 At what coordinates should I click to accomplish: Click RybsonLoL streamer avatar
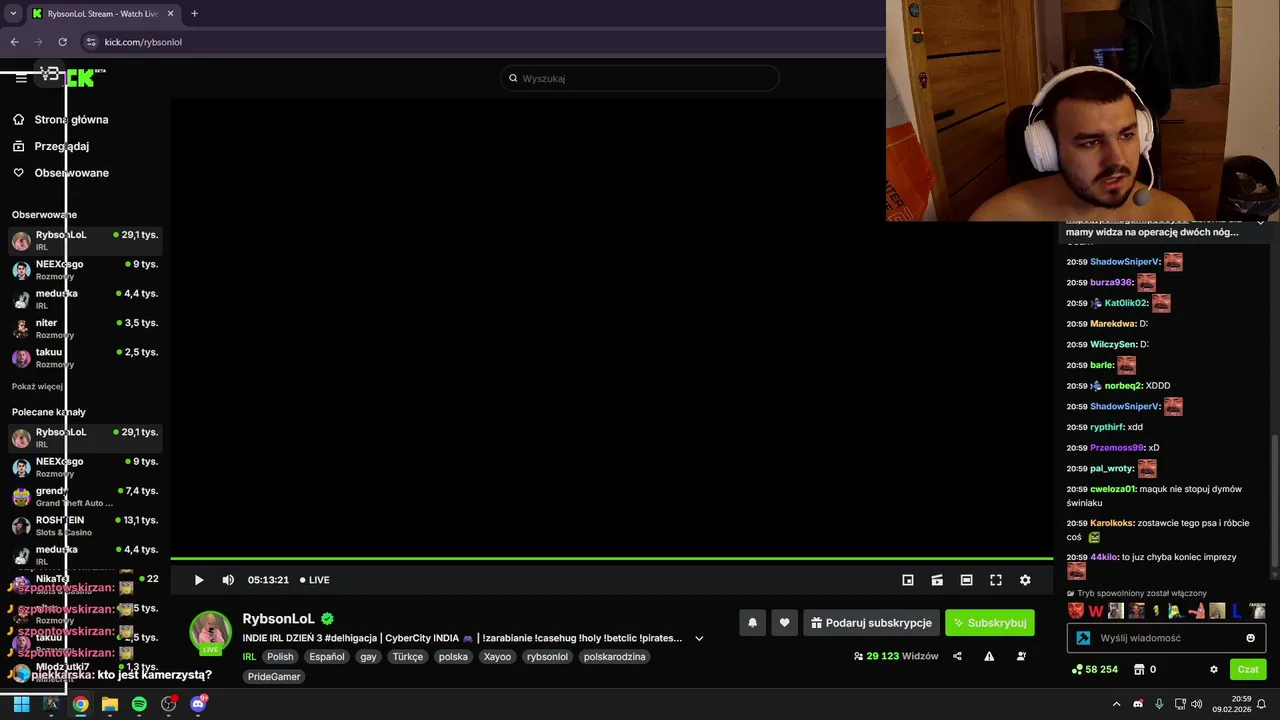coord(211,632)
